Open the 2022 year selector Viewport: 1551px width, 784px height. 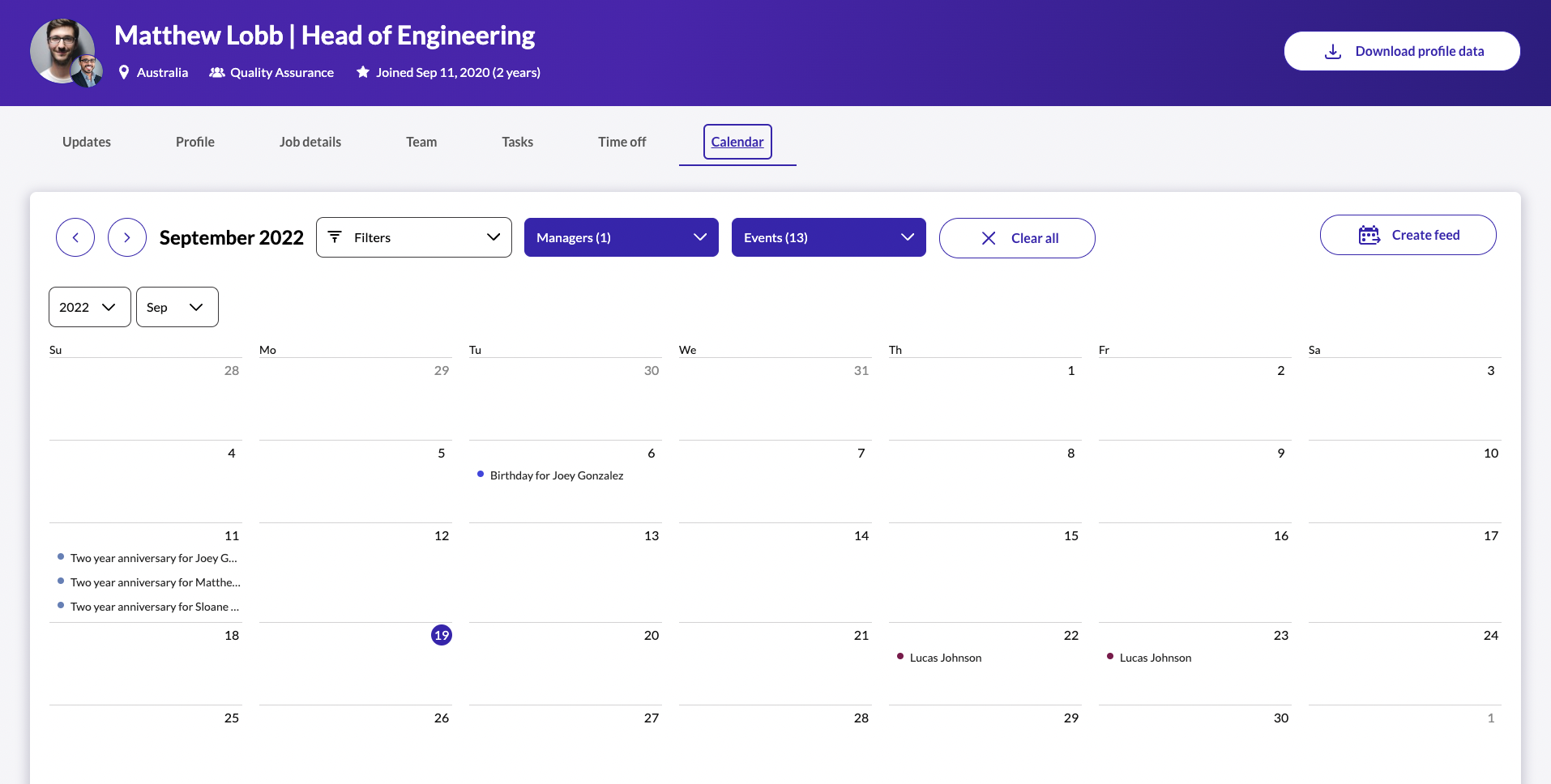(89, 307)
